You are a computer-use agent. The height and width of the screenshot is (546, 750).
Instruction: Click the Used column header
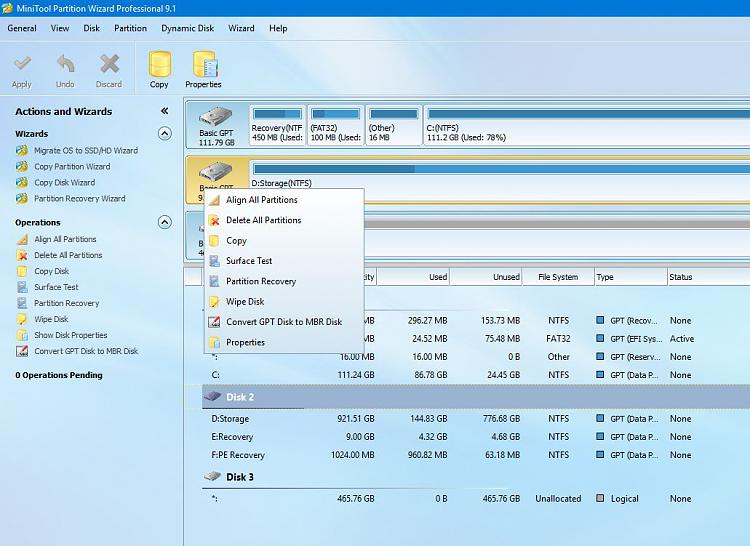coord(413,277)
